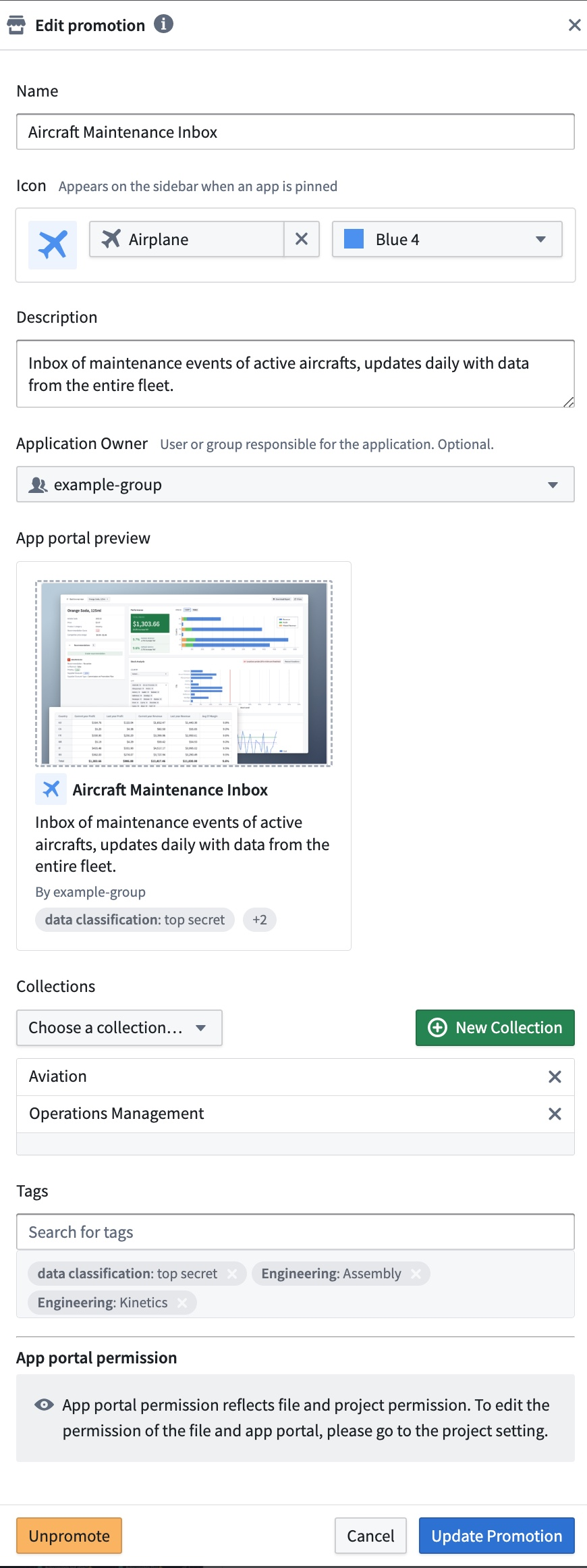Clear the Airplane icon selection

point(302,239)
